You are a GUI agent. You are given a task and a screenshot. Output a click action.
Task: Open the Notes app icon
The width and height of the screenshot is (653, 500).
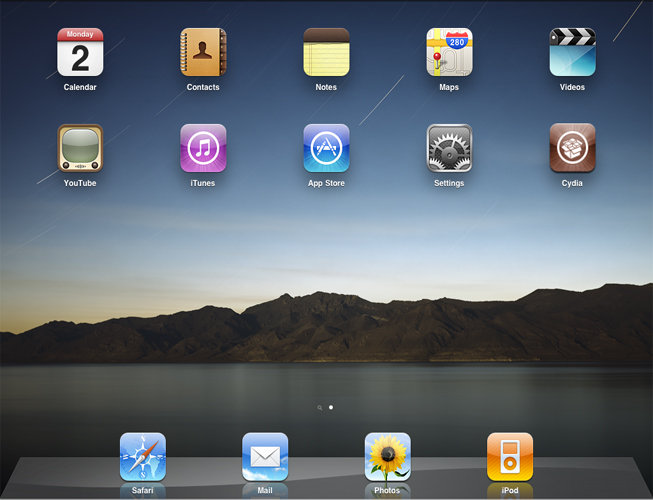coord(326,52)
